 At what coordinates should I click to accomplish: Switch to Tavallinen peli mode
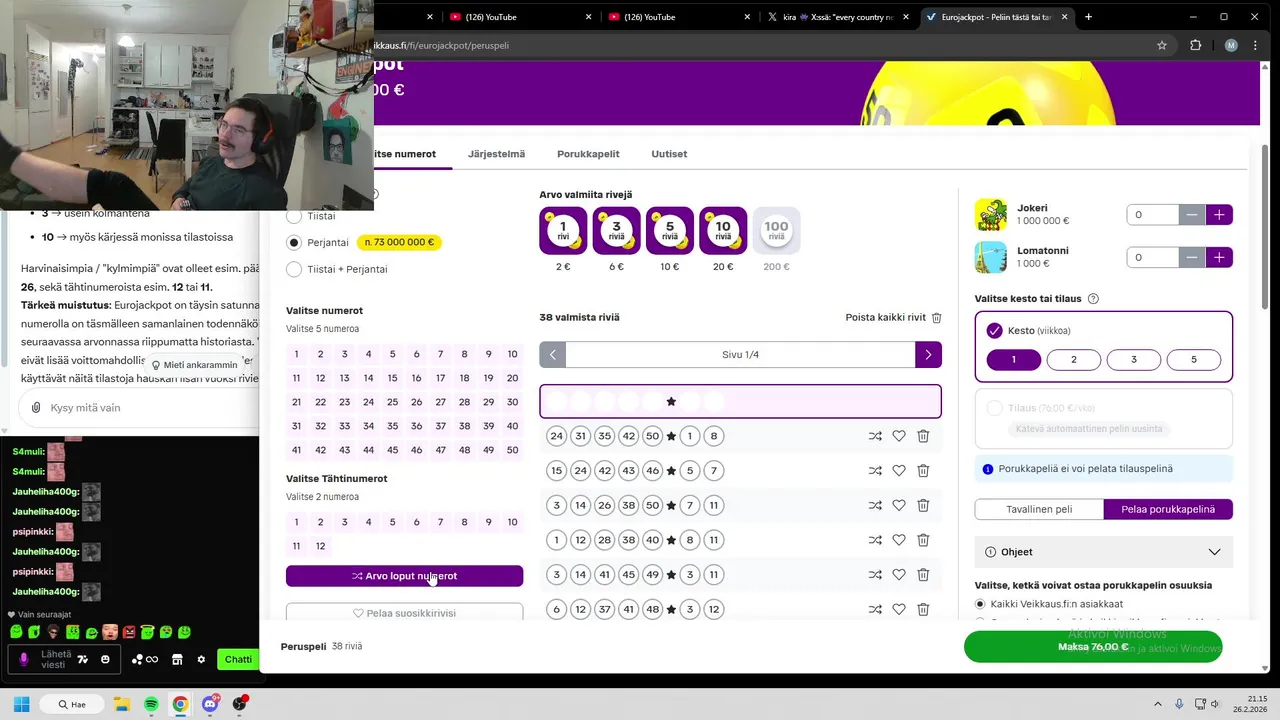click(x=1039, y=509)
